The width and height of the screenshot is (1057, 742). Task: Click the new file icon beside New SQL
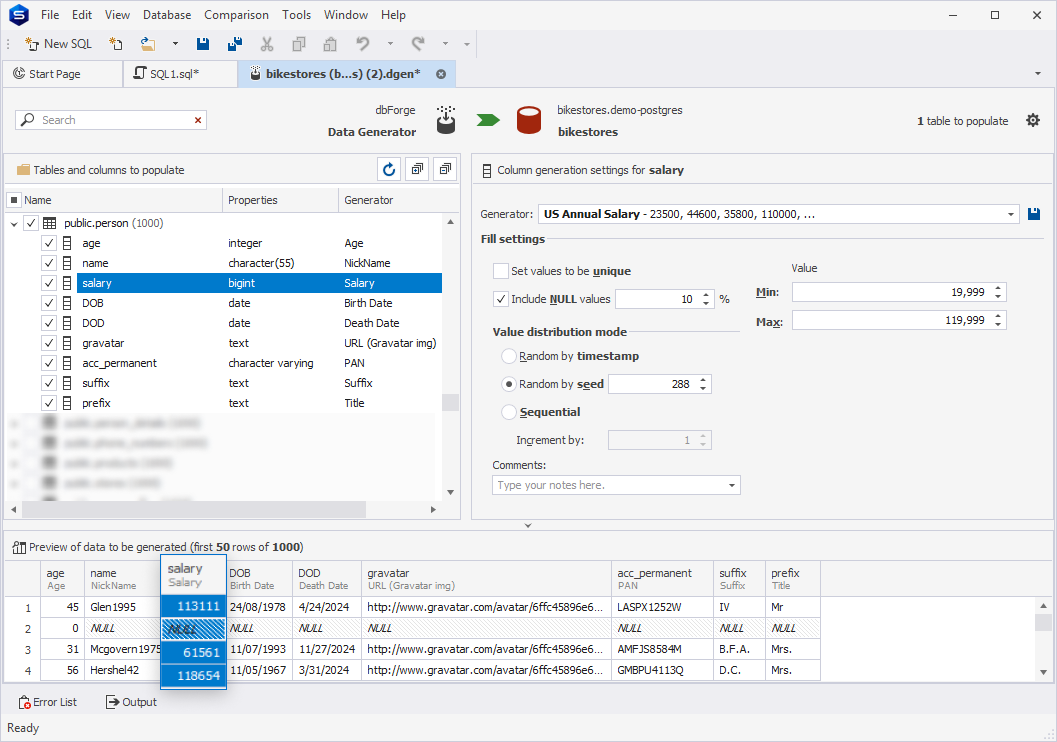coord(116,44)
